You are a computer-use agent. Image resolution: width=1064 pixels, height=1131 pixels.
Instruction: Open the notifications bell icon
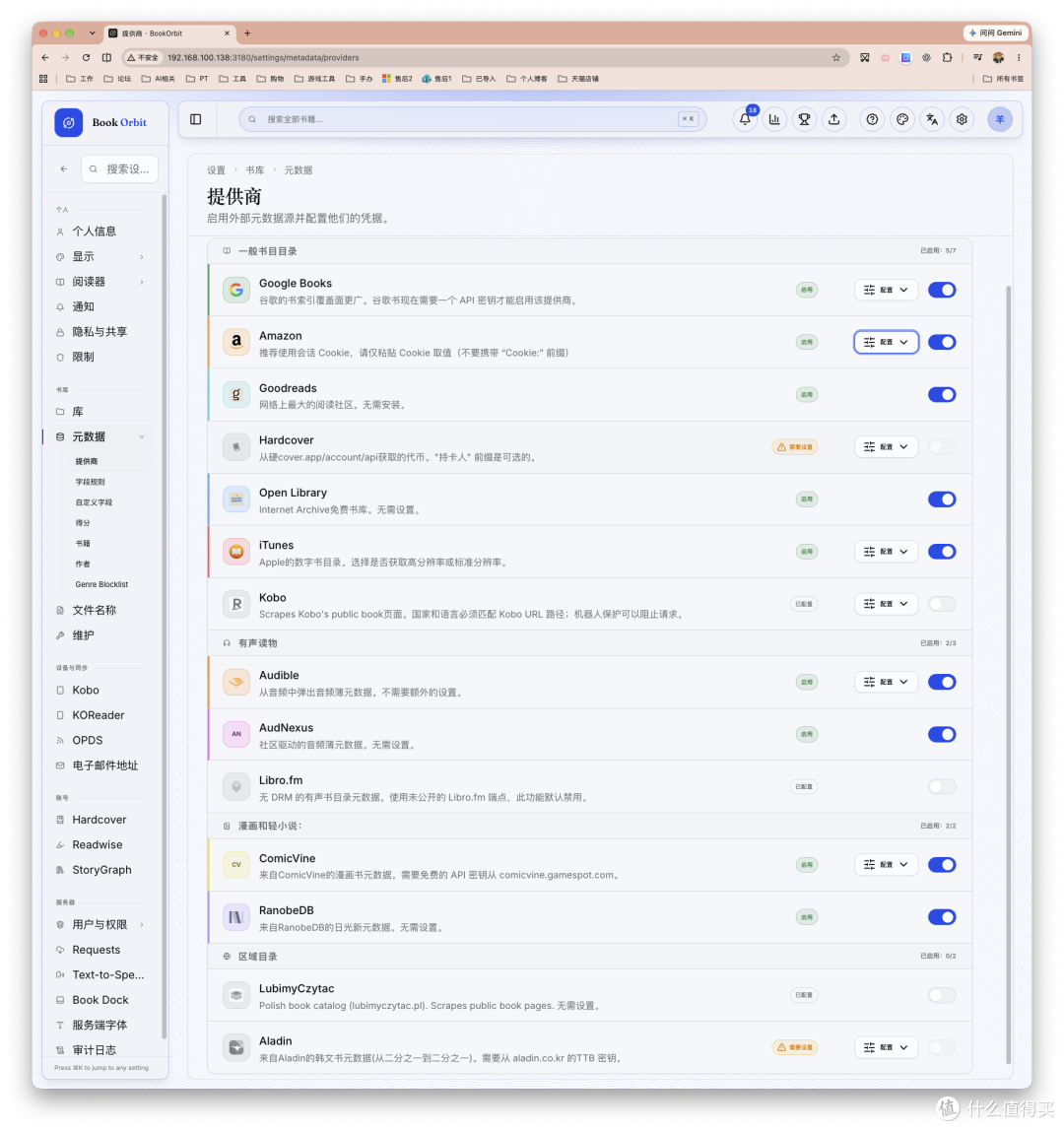745,120
